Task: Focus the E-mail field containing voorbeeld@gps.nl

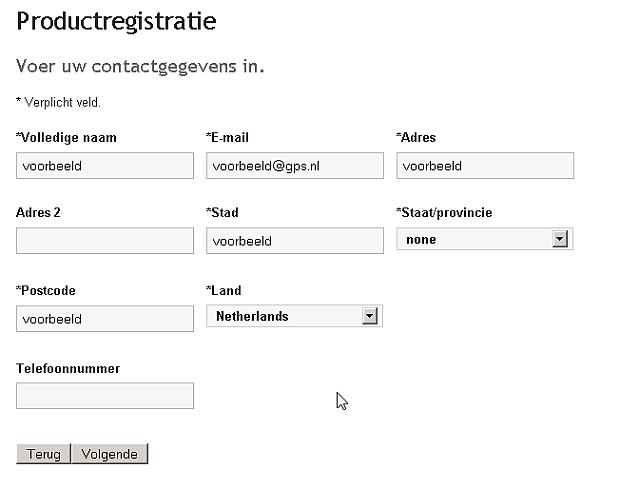Action: pyautogui.click(x=295, y=166)
